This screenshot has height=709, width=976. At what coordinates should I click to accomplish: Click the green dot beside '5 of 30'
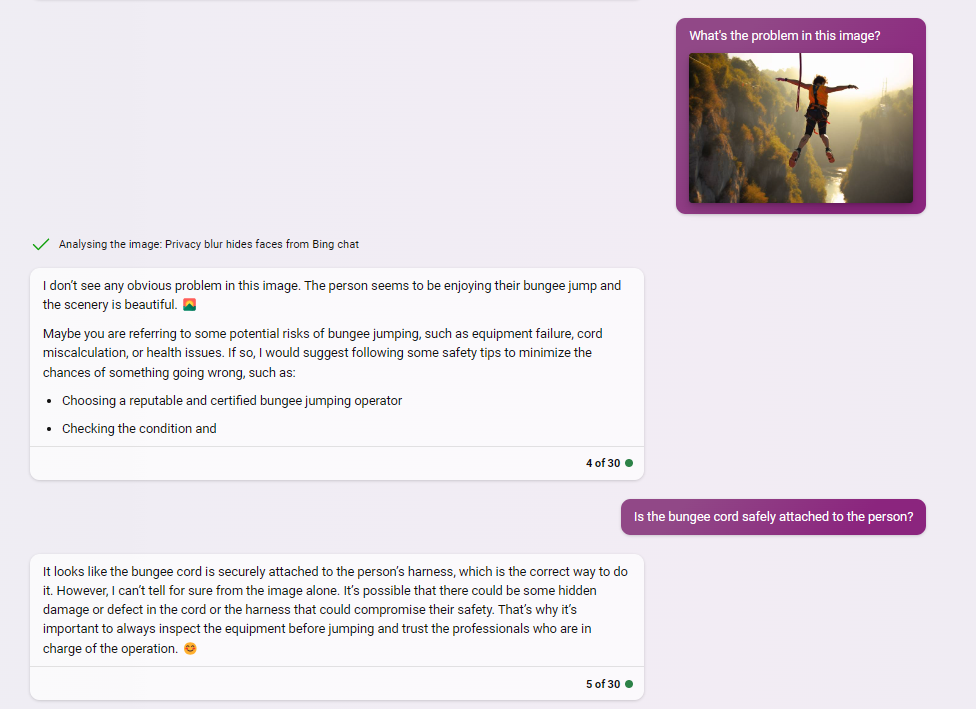point(627,684)
